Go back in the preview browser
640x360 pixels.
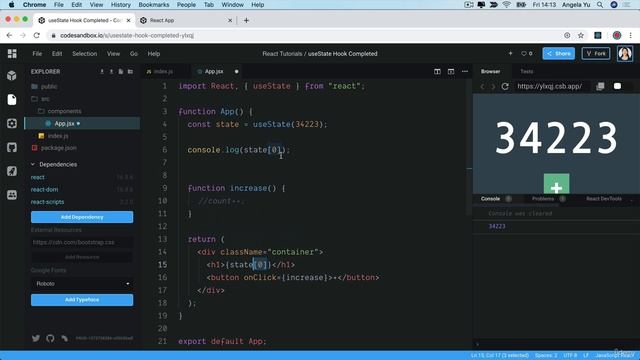click(x=482, y=87)
